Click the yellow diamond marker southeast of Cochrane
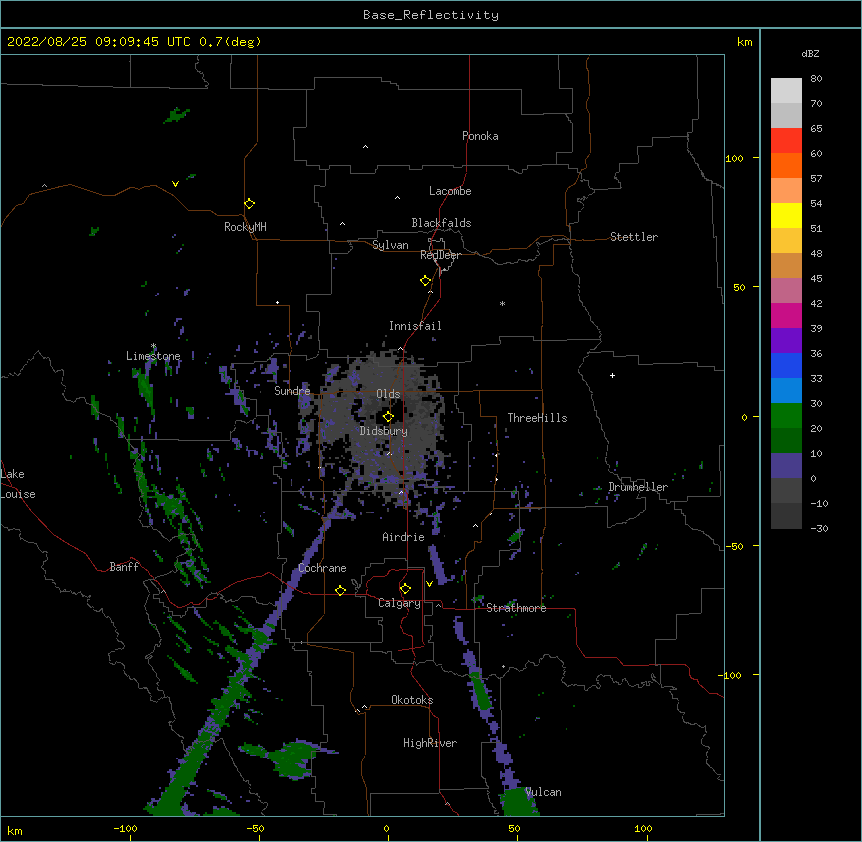This screenshot has height=842, width=862. pos(340,590)
